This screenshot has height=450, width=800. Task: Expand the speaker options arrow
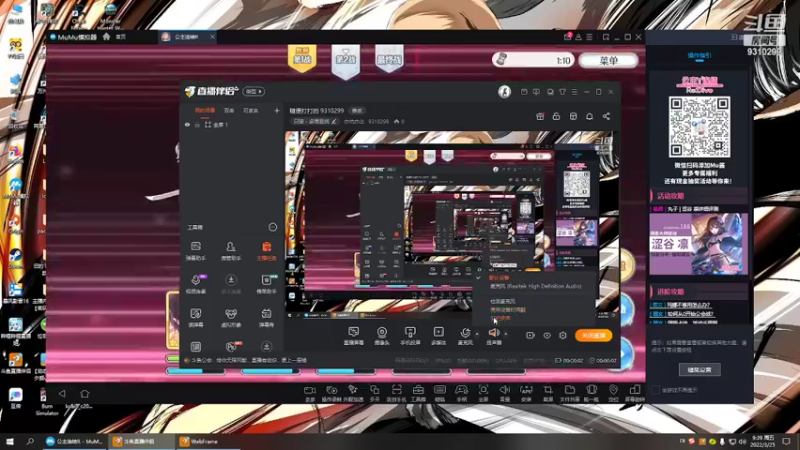[506, 334]
